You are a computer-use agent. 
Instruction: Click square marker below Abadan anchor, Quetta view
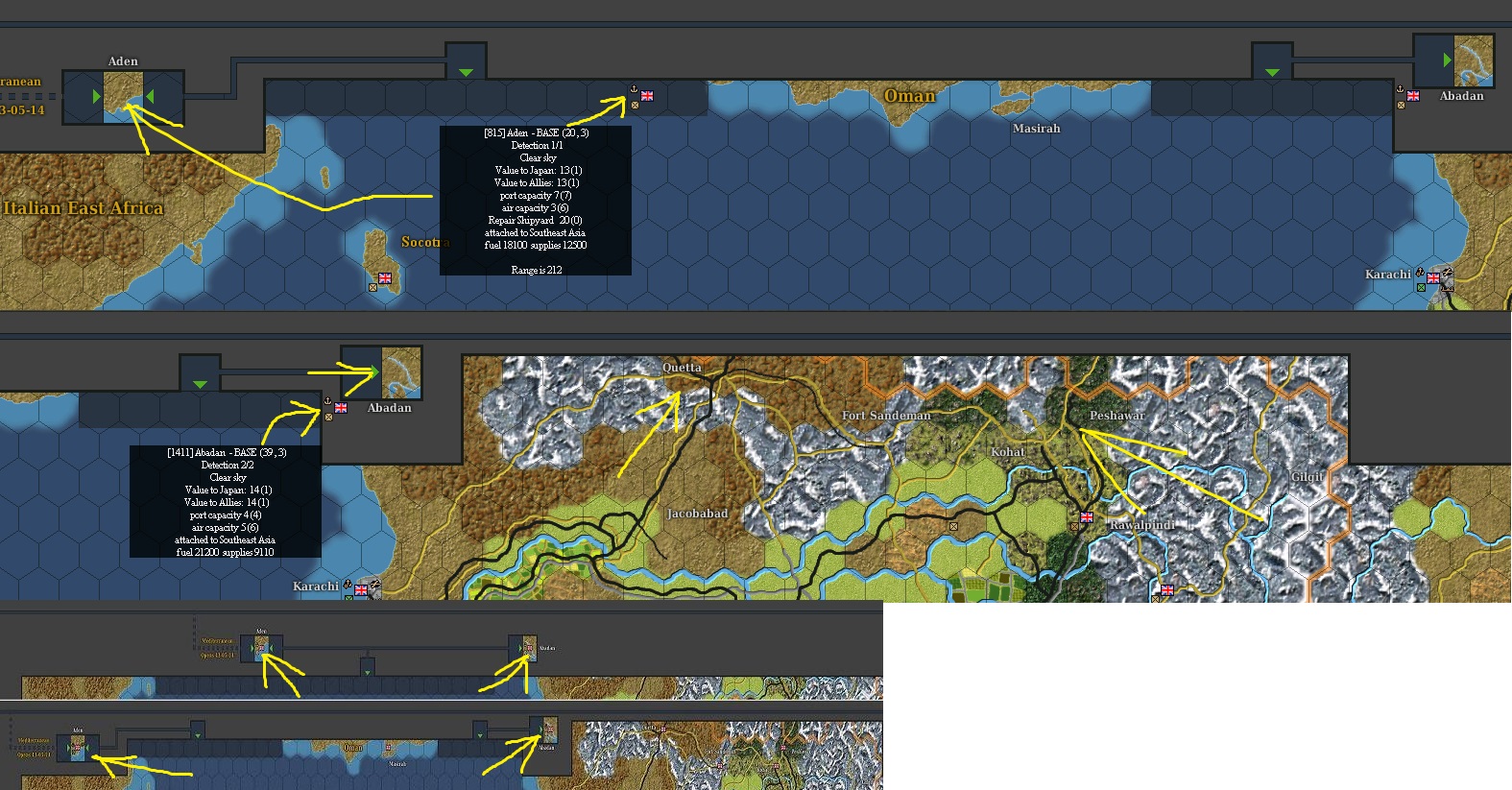click(x=328, y=417)
